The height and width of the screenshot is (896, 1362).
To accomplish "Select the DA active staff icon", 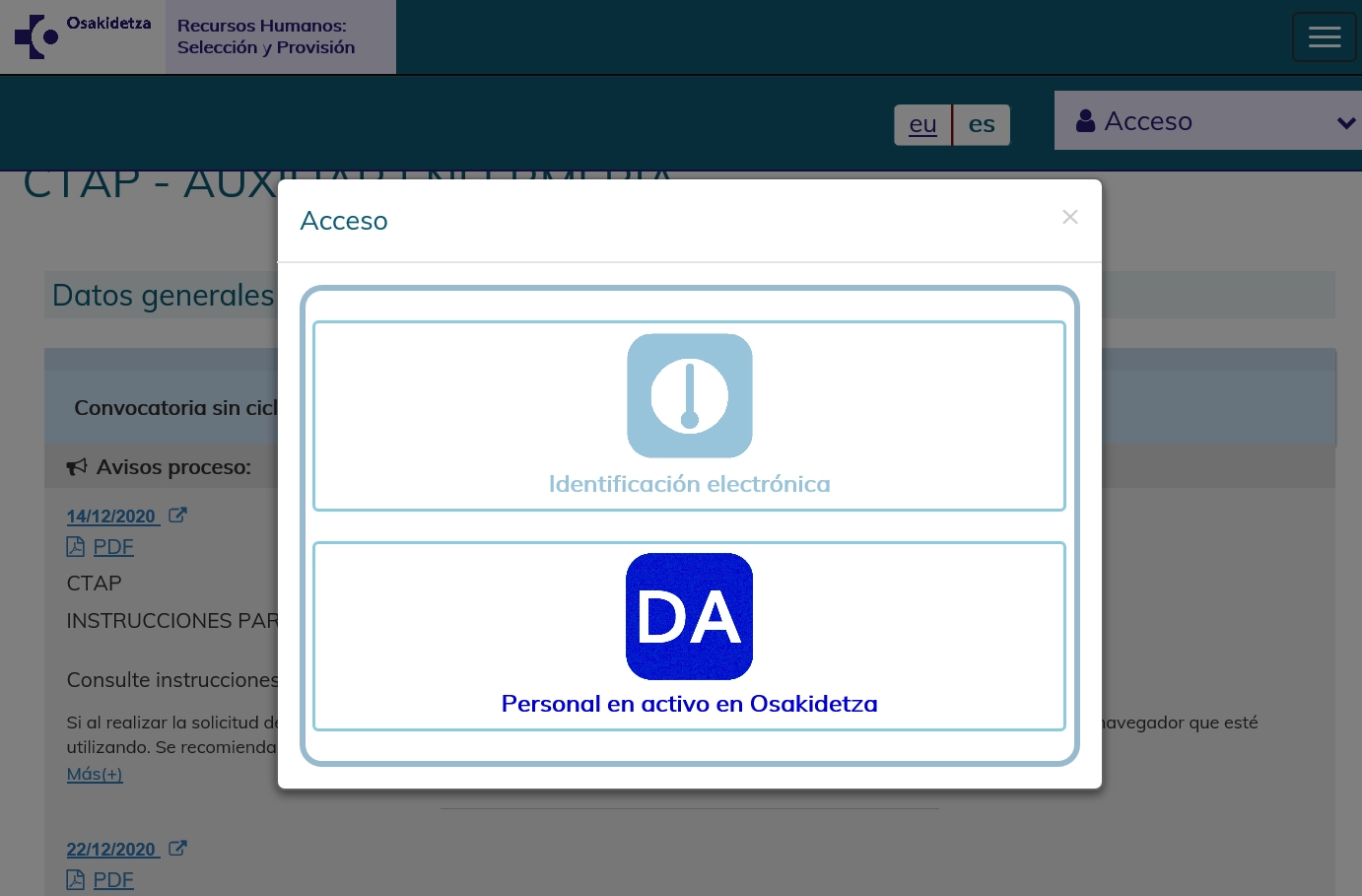I will click(x=690, y=616).
